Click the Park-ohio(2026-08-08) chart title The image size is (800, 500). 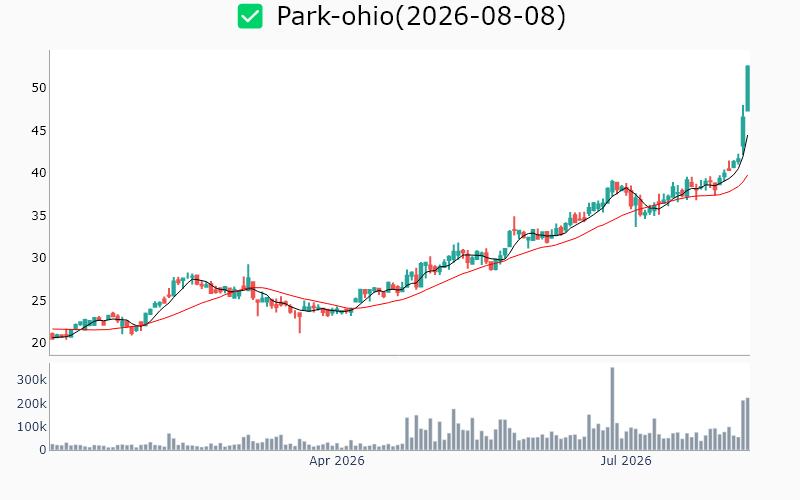pos(421,16)
